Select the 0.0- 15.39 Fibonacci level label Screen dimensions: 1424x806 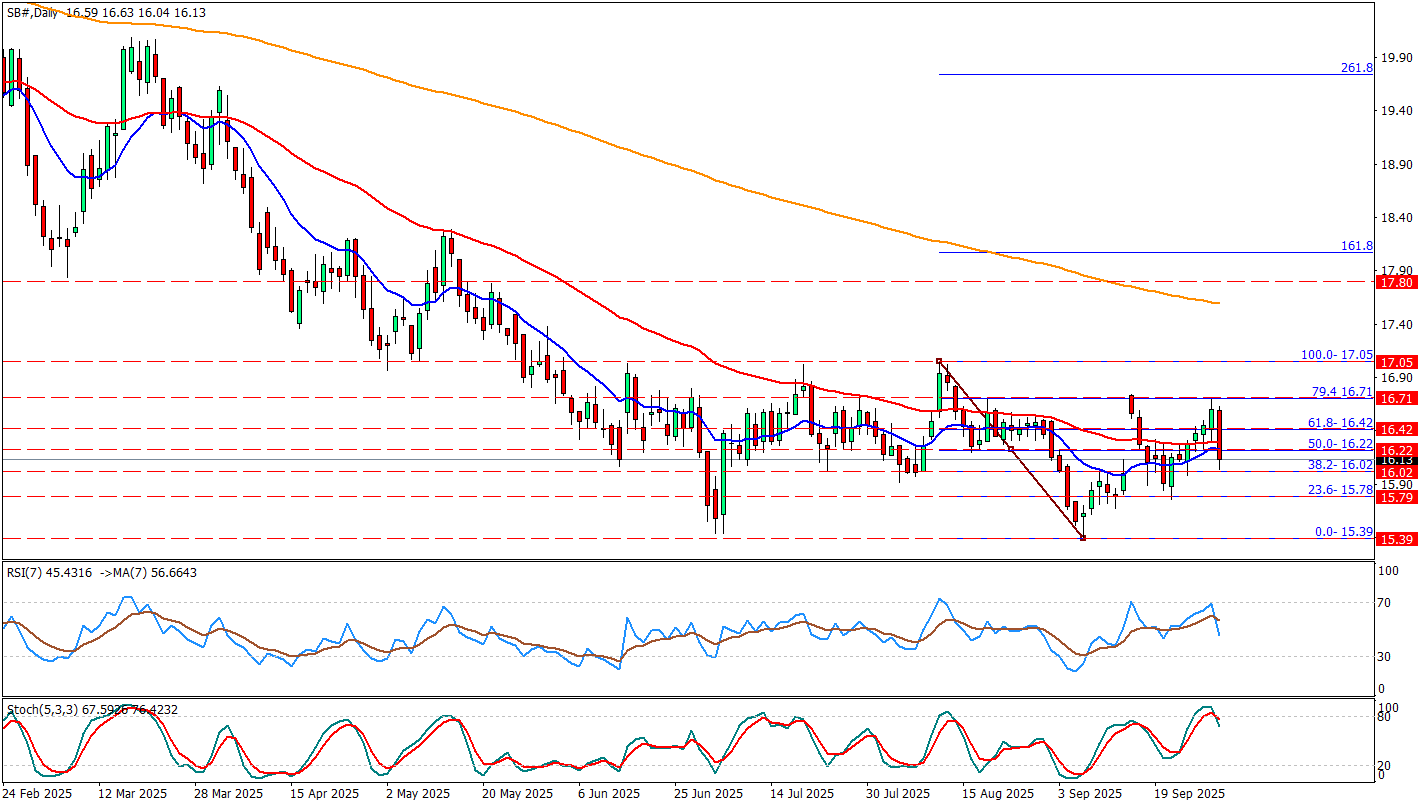coord(1343,531)
